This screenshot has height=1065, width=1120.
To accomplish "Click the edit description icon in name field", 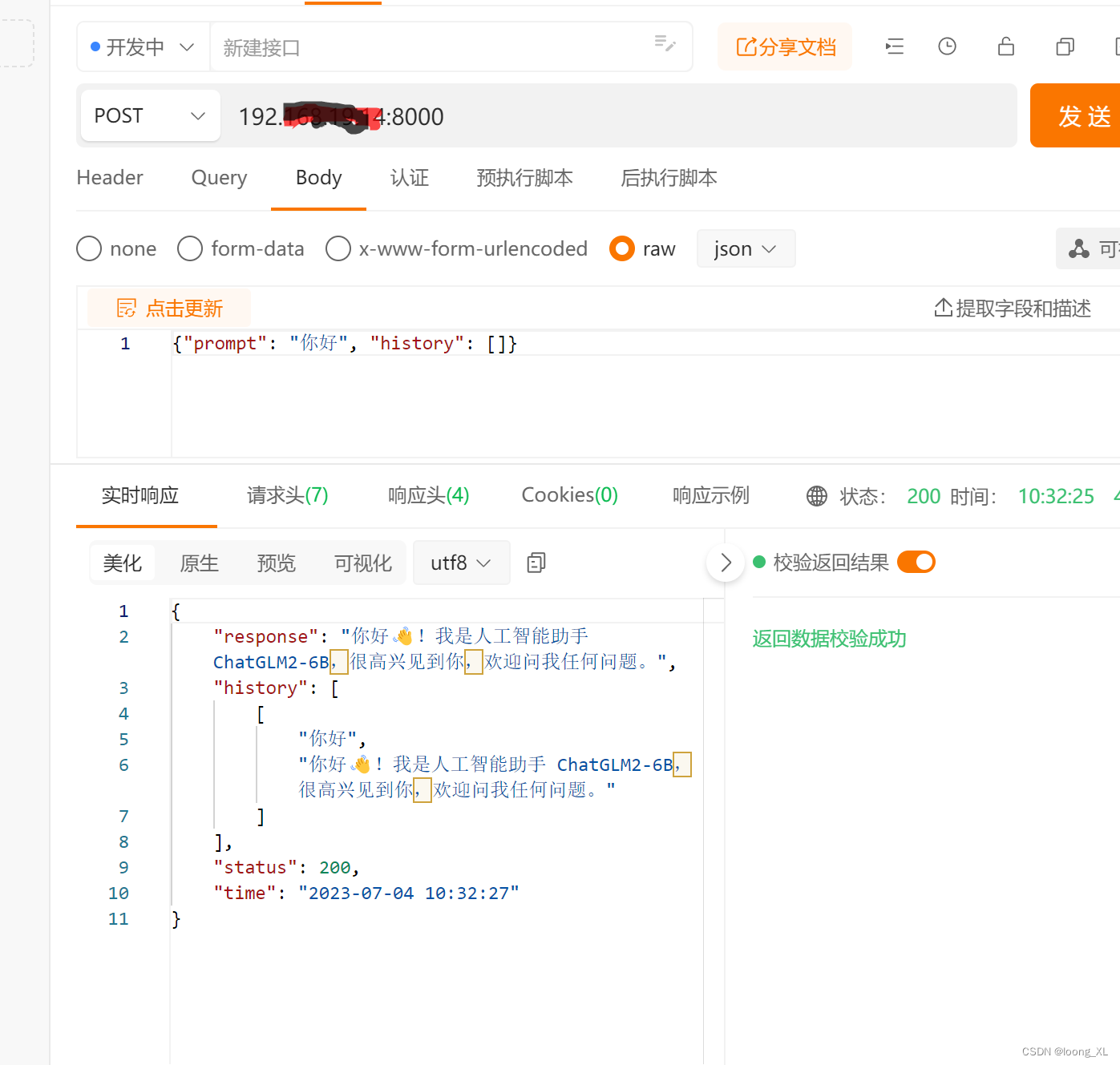I will coord(665,43).
